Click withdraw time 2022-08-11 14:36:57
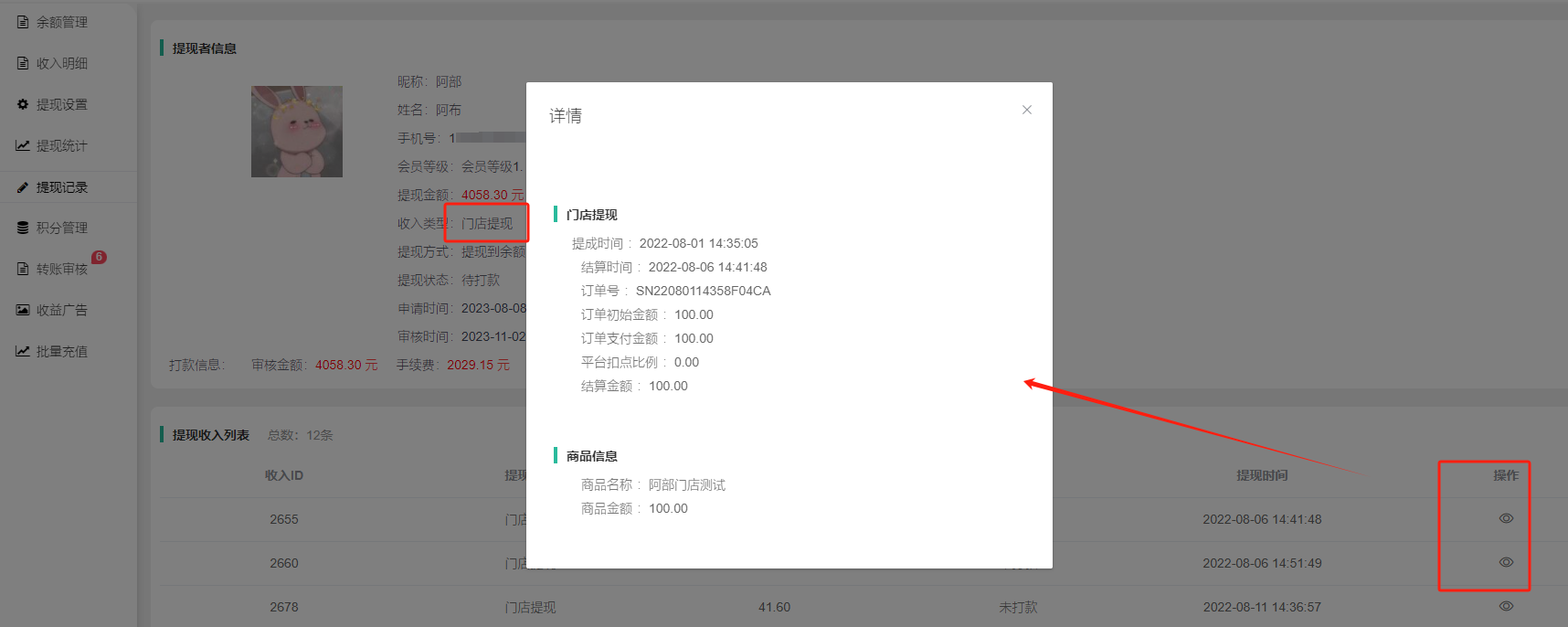Viewport: 1568px width, 627px height. pos(1262,607)
